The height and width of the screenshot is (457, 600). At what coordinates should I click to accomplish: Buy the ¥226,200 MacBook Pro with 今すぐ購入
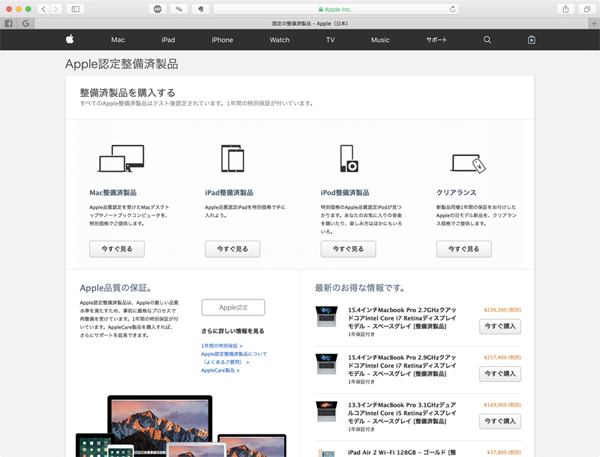[x=500, y=326]
